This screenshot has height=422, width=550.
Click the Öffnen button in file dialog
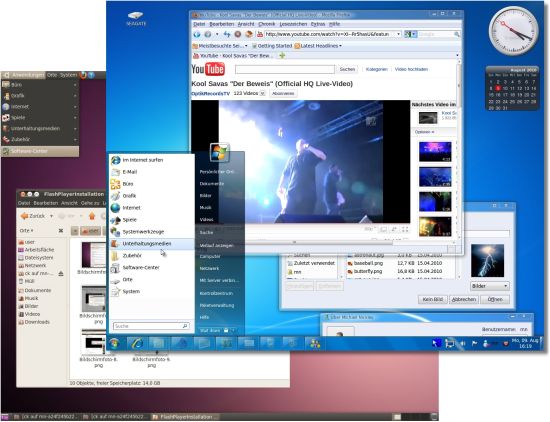[495, 299]
